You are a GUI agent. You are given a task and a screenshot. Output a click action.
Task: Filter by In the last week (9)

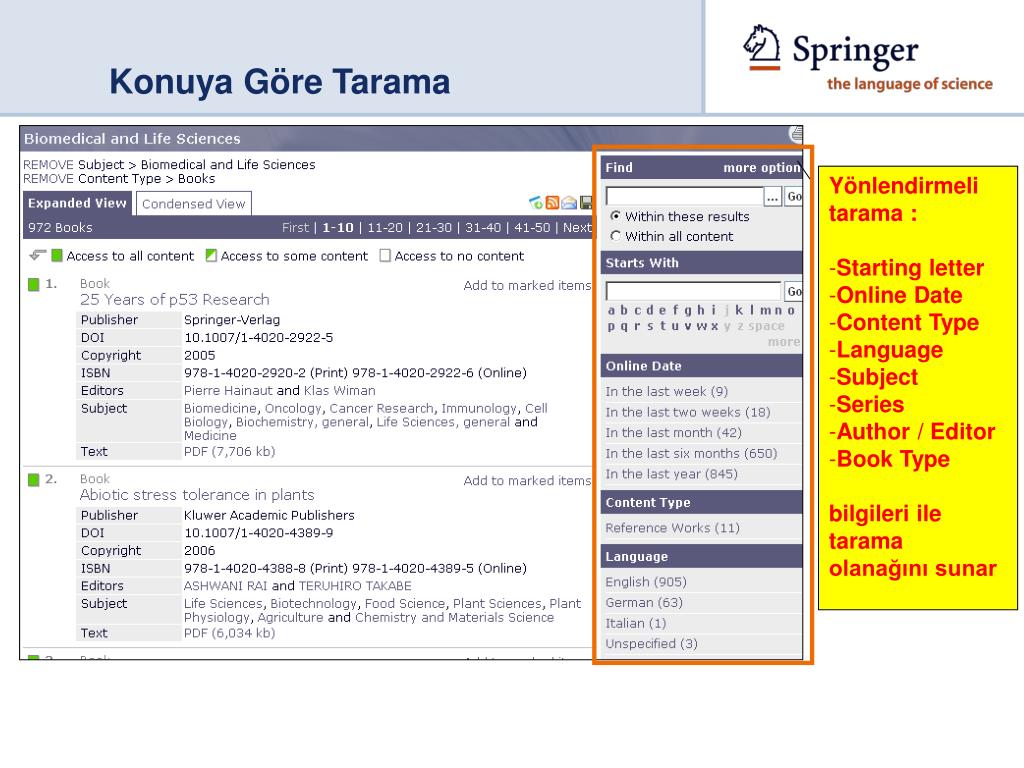coord(666,391)
